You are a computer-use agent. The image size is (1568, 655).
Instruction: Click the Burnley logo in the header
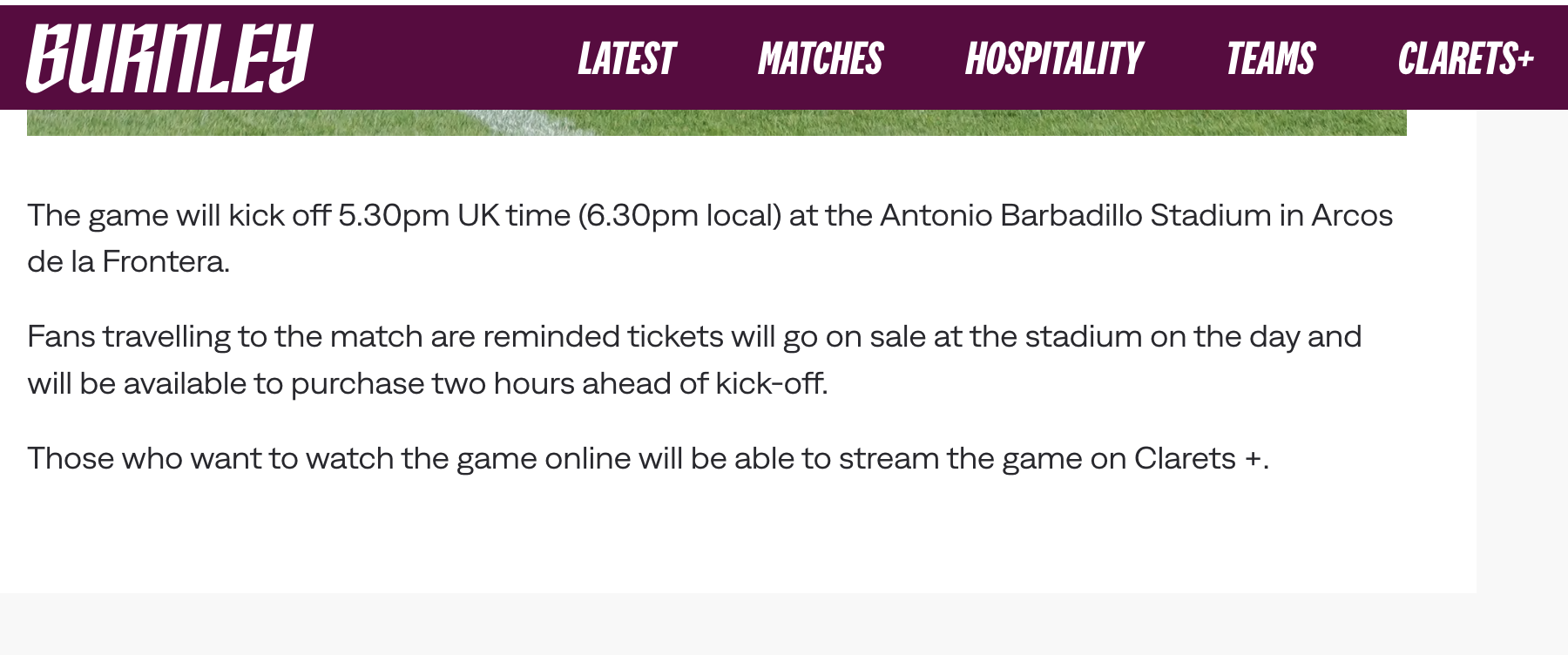point(169,57)
